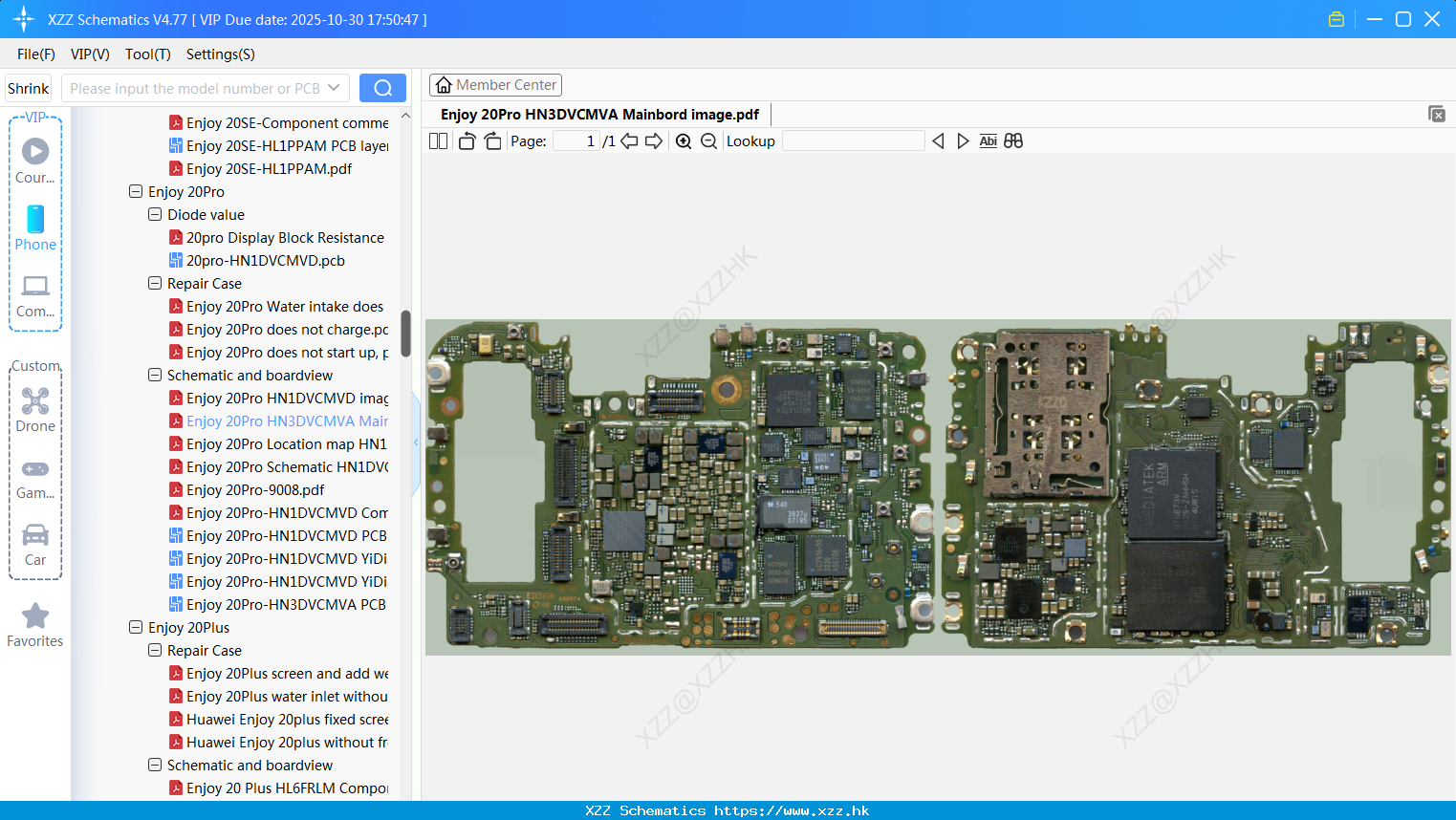Collapse the Enjoy 20Pro tree node
Viewport: 1456px width, 820px height.
136,191
